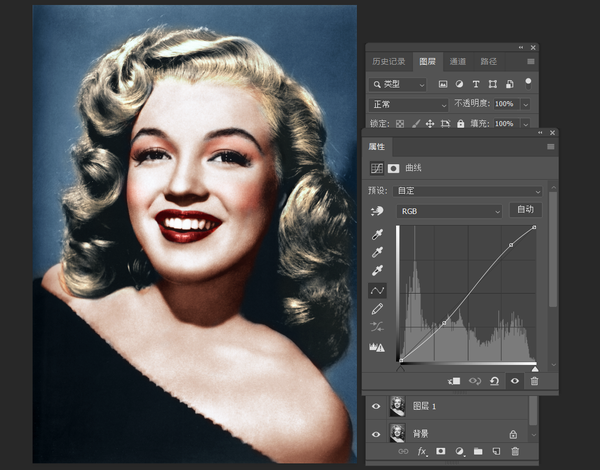
Task: Filter layers by pixel layers icon
Action: point(443,85)
